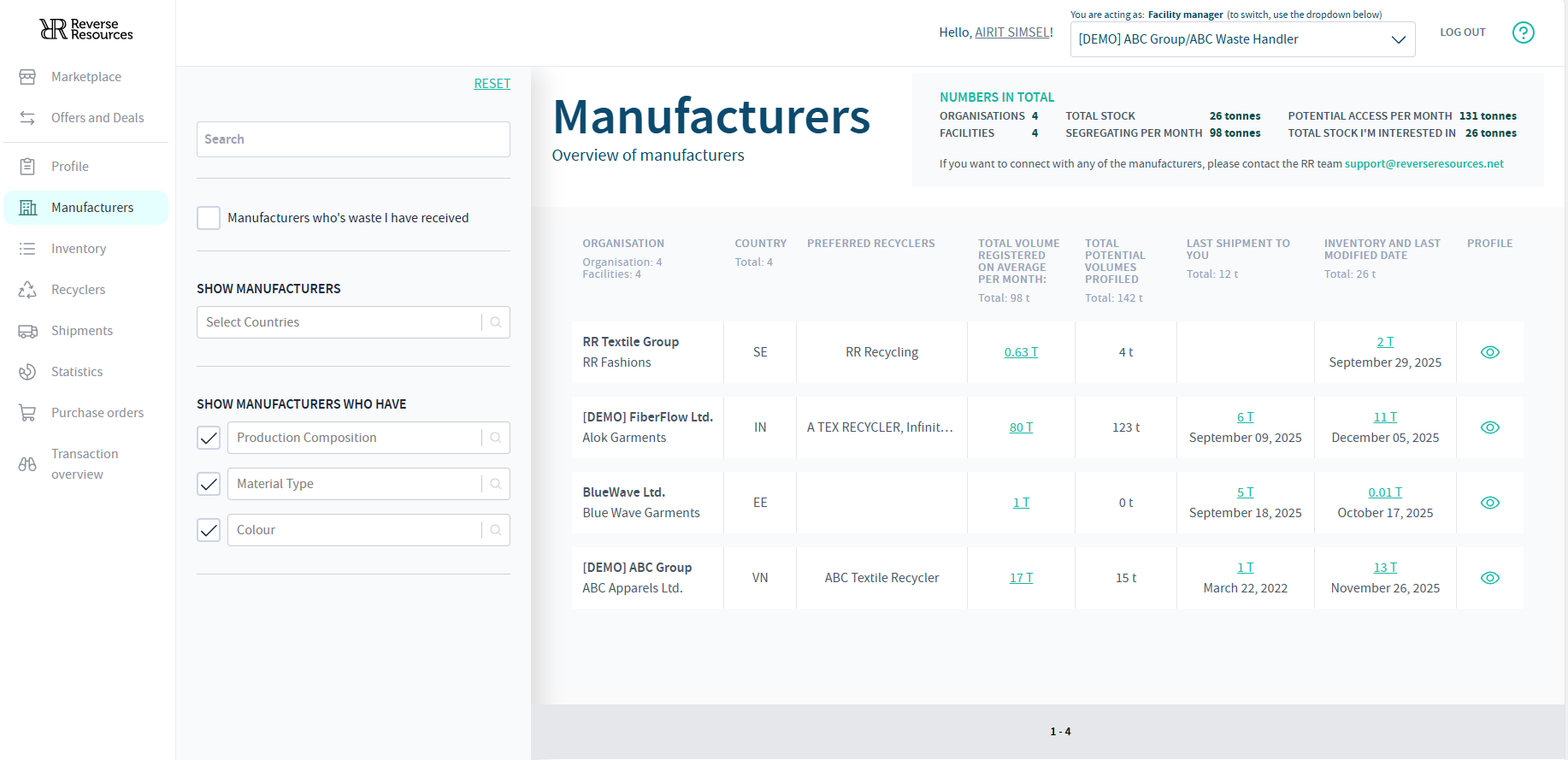Open the 80 T volume link
Screen dimensions: 1568x760
1021,427
